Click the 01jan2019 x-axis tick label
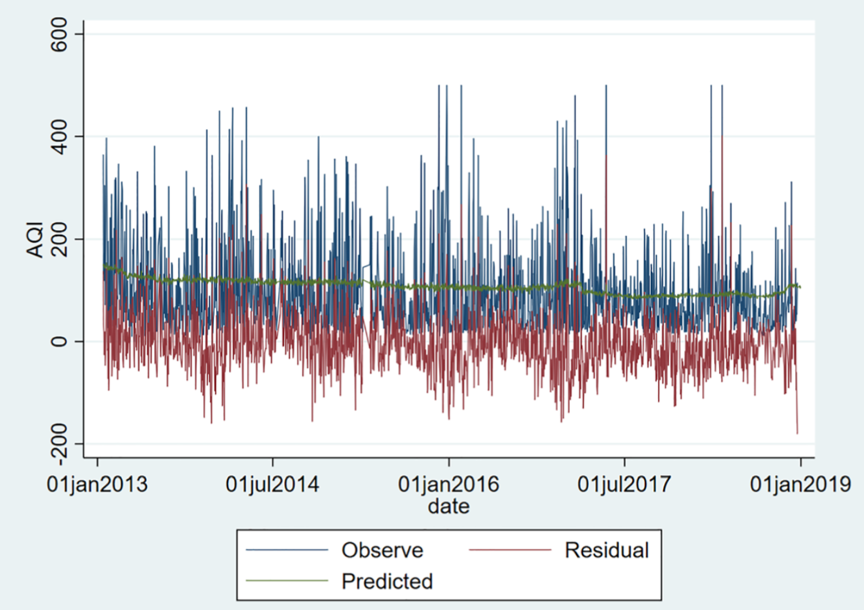The height and width of the screenshot is (610, 864). point(800,486)
